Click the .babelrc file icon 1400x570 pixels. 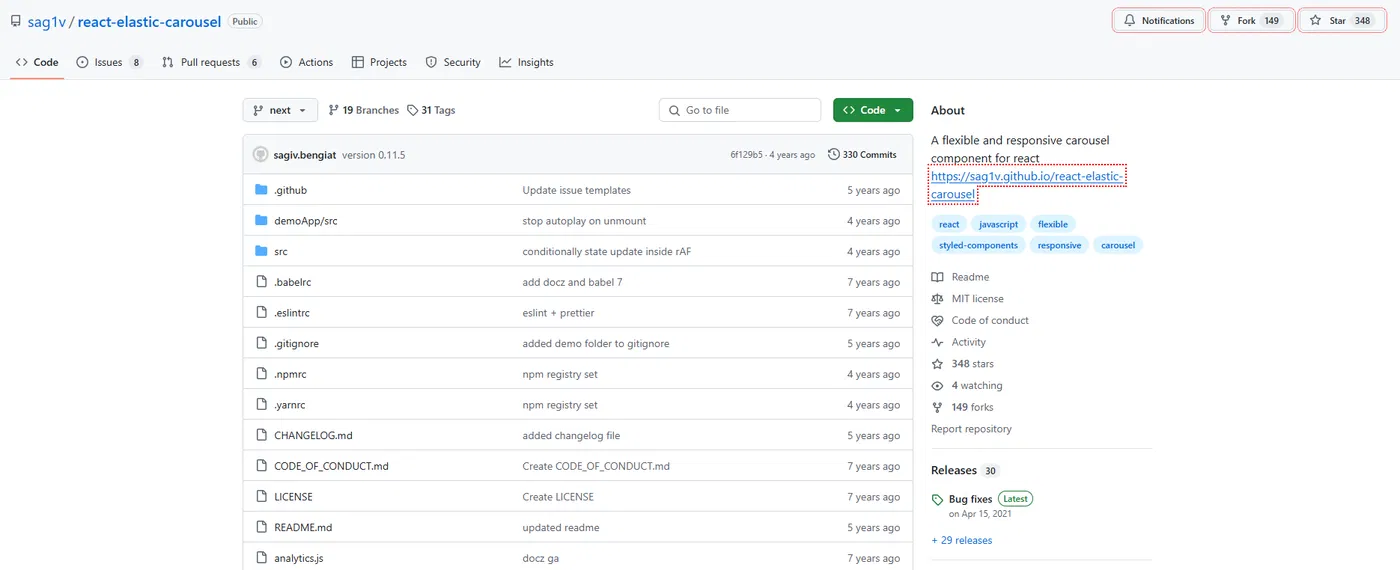[x=261, y=282]
